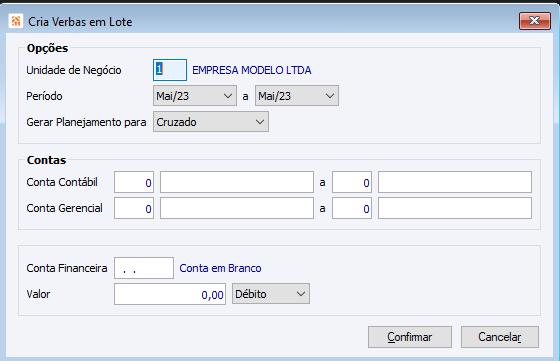Viewport: 560px width, 361px height.
Task: Click the Opções group heading
Action: tap(48, 48)
